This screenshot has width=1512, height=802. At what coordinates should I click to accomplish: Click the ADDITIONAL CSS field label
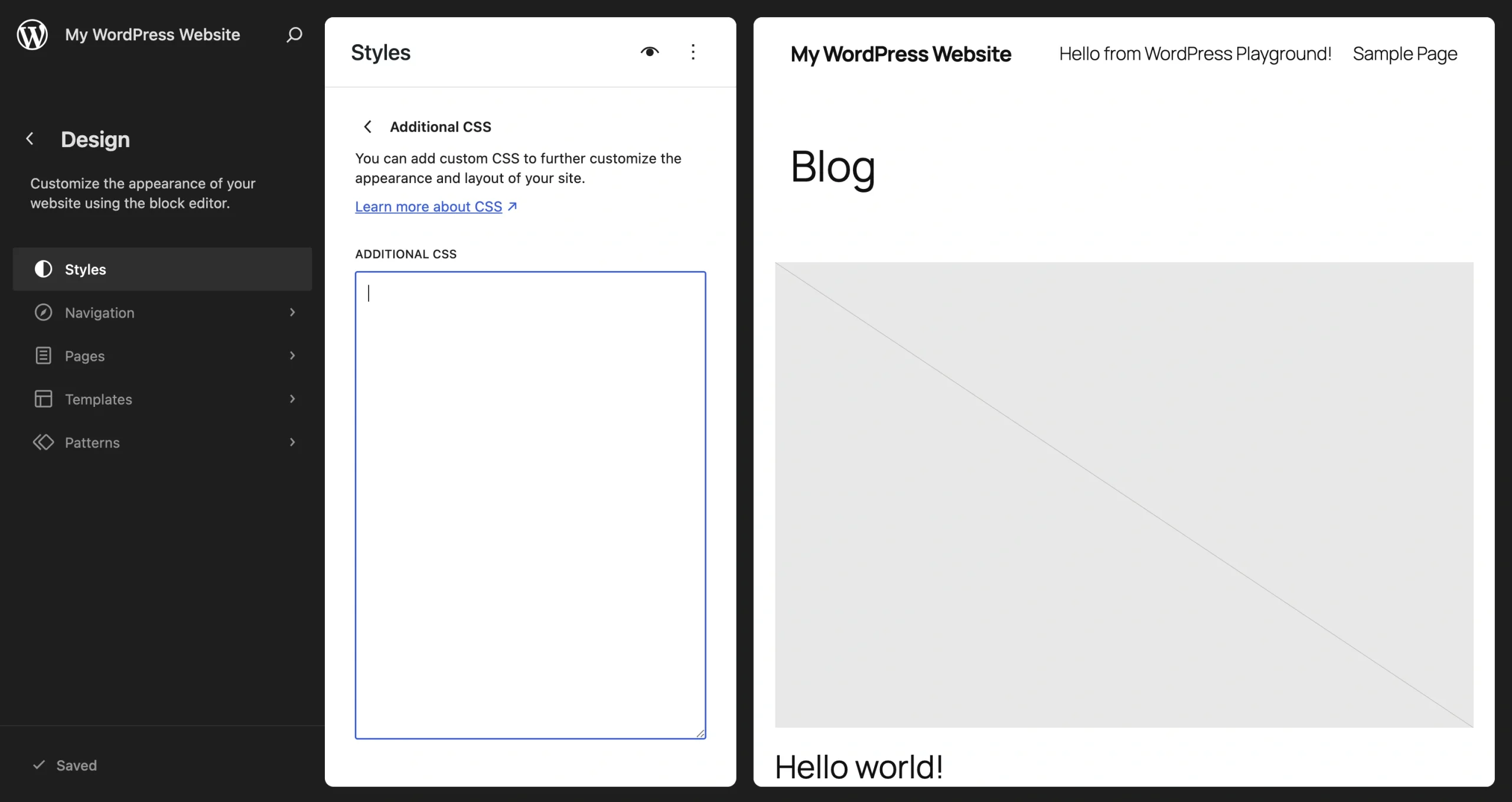pos(406,254)
